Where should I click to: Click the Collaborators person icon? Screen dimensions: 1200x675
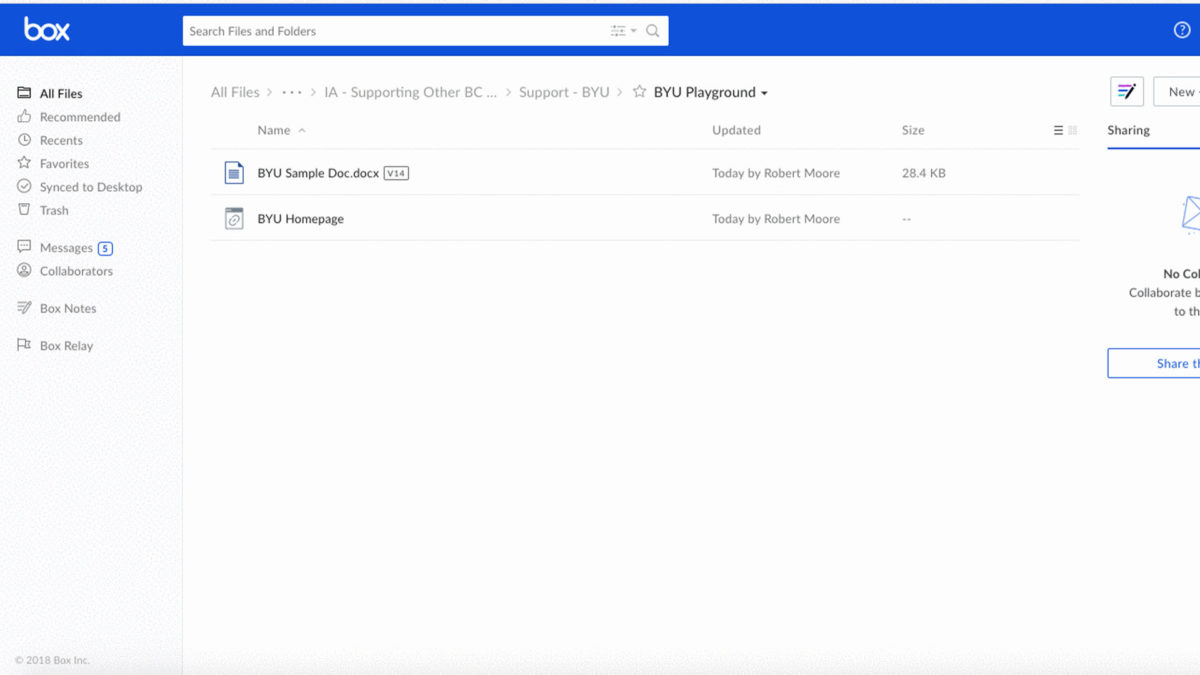24,270
